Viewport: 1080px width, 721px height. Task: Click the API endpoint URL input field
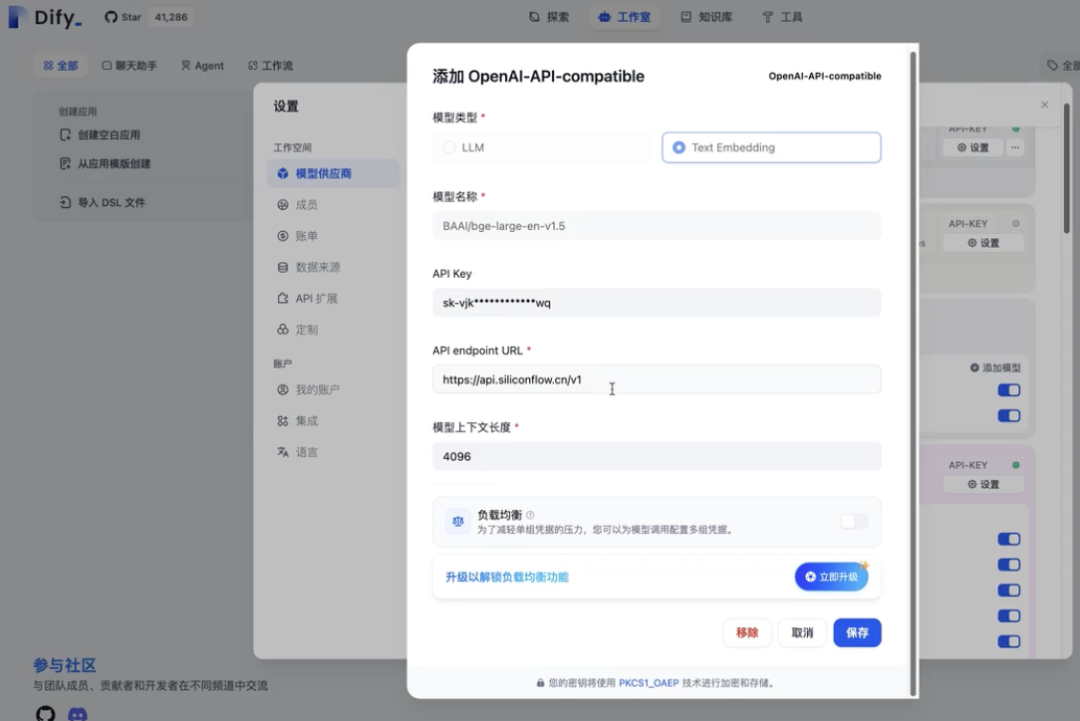coord(656,379)
